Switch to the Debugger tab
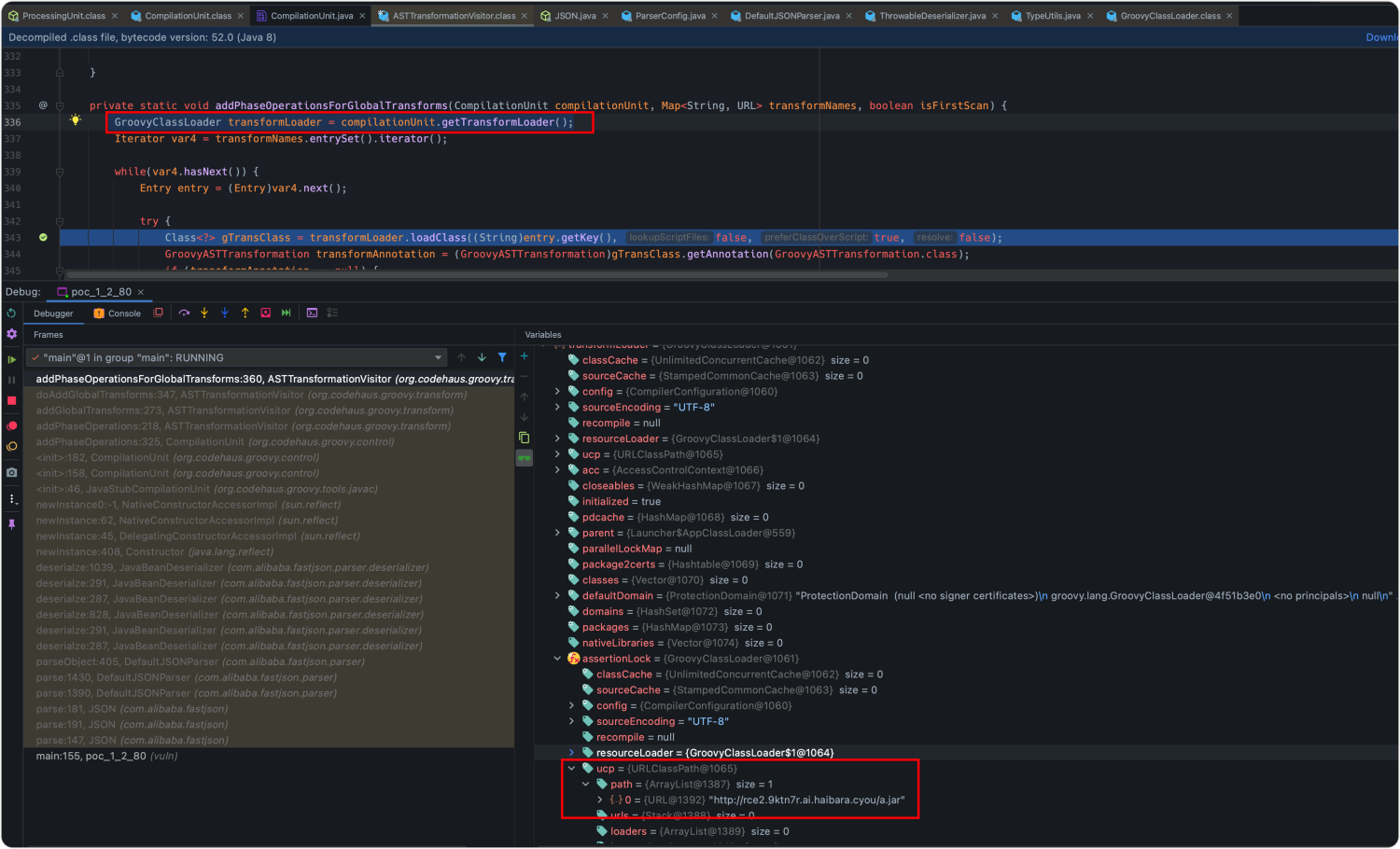 point(53,313)
